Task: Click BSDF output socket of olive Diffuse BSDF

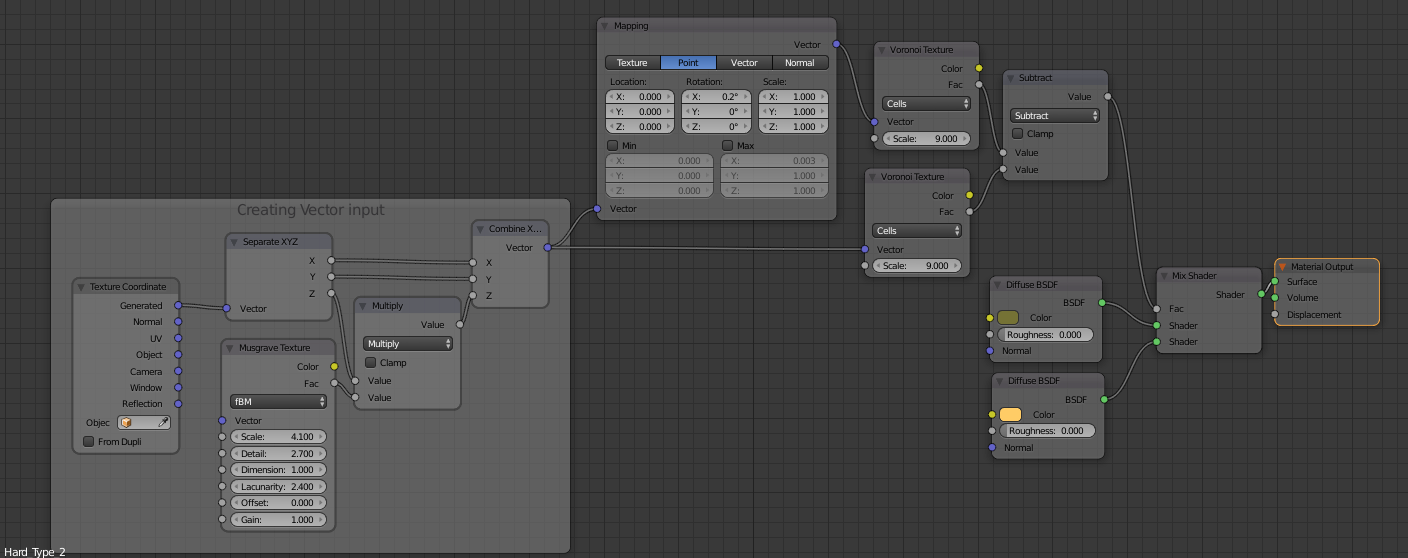Action: (1102, 301)
